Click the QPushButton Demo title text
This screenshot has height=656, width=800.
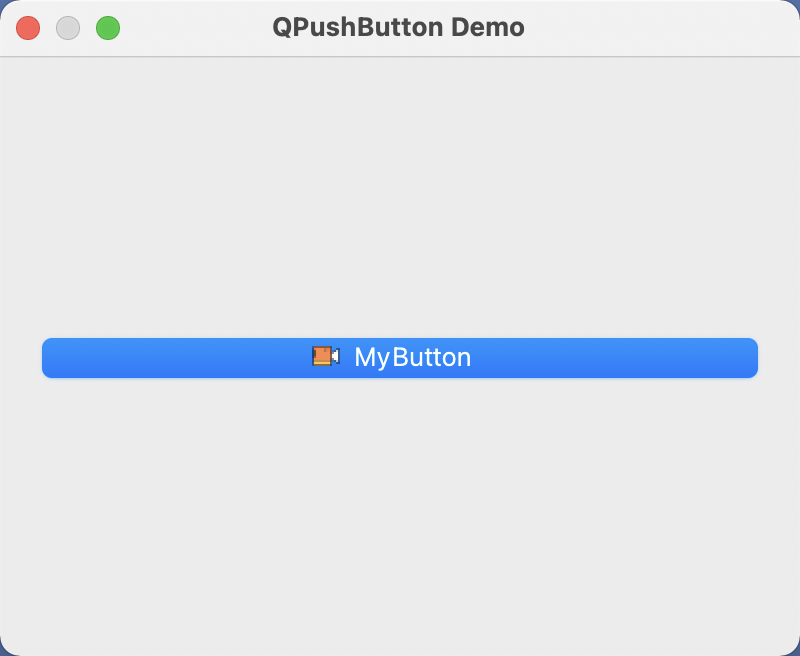point(398,28)
